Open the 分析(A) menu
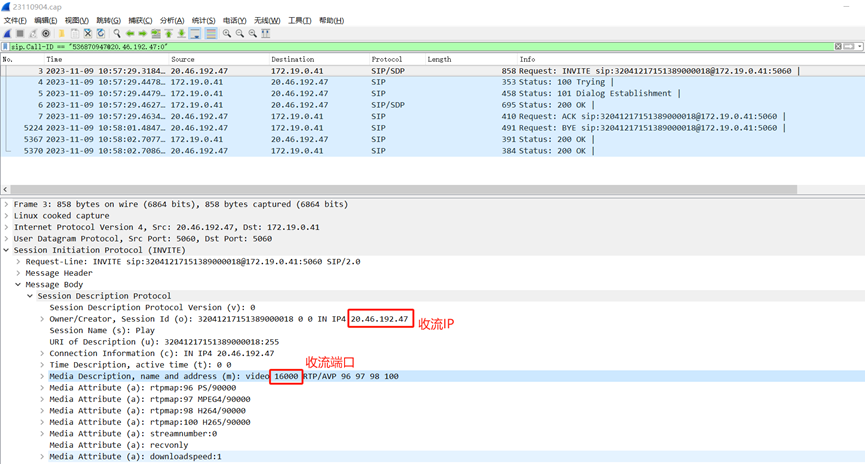 [x=172, y=20]
